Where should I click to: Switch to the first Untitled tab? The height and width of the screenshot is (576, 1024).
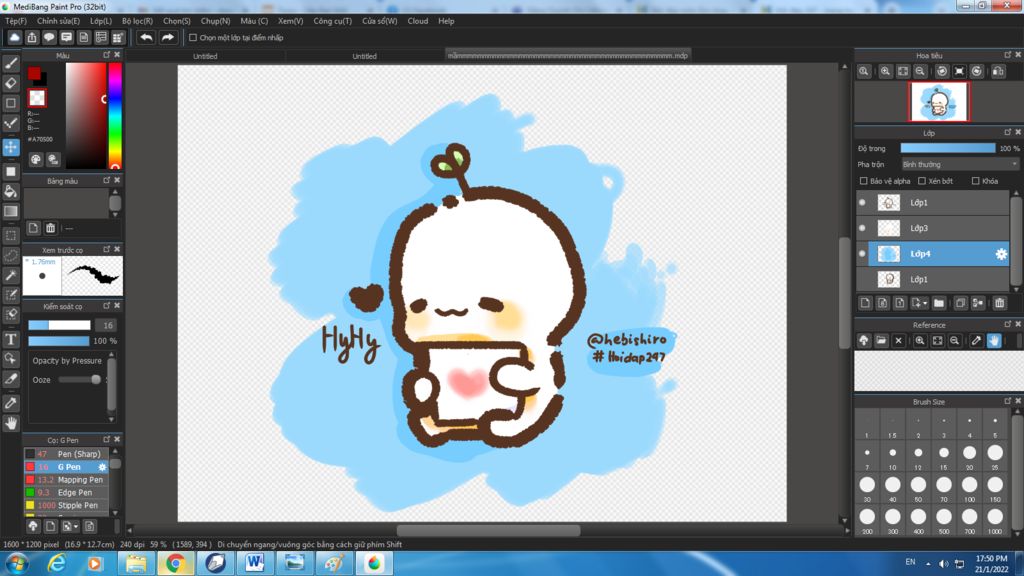[205, 56]
